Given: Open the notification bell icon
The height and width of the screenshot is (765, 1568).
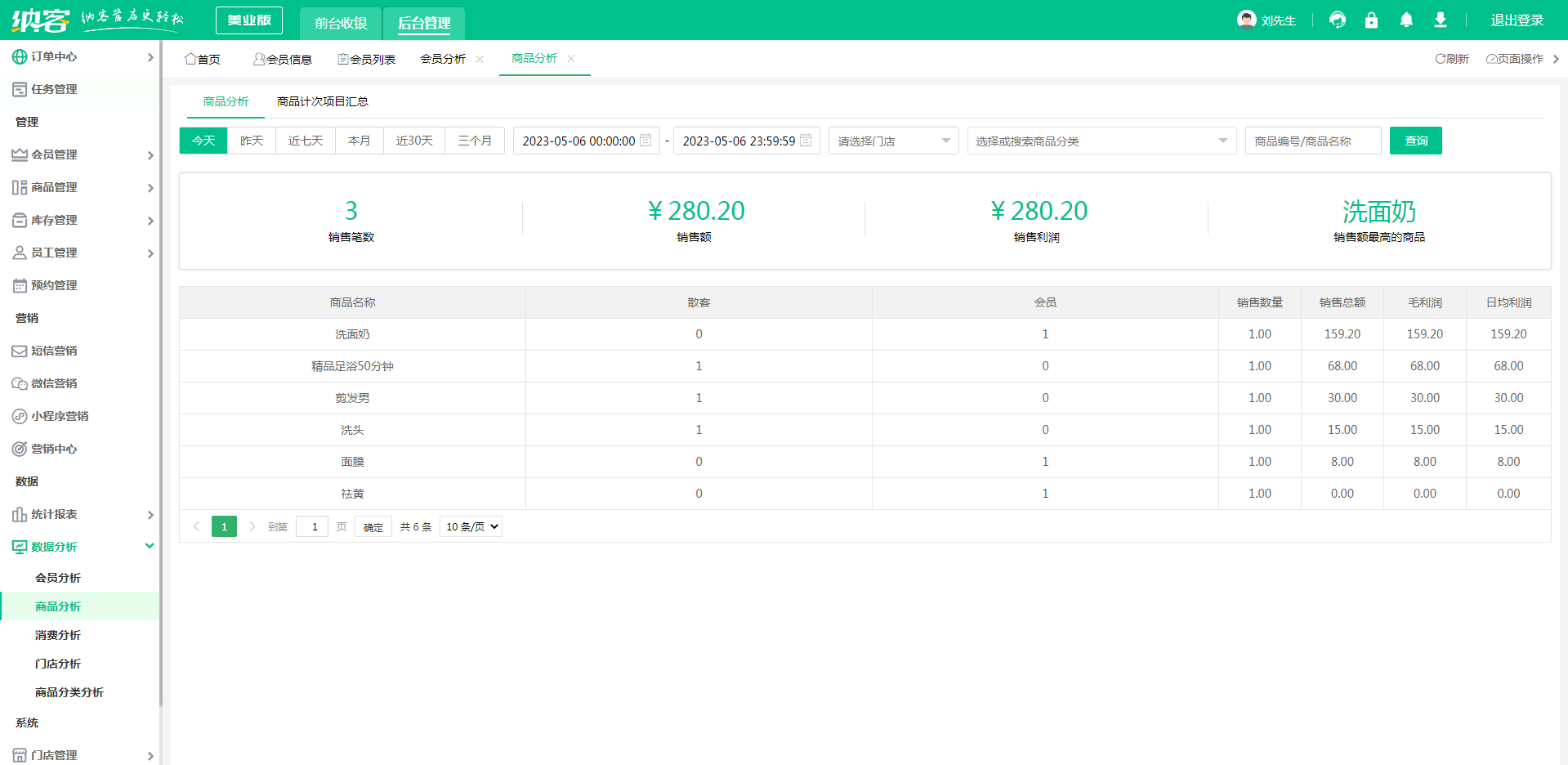Looking at the screenshot, I should pyautogui.click(x=1406, y=20).
